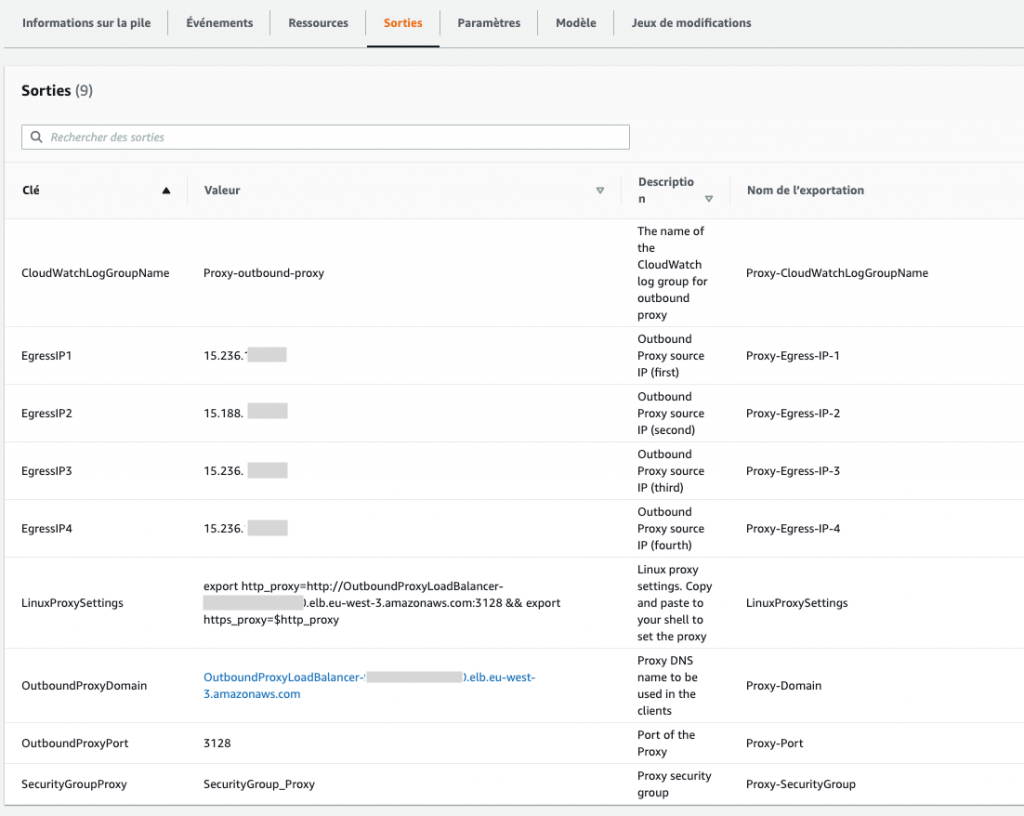Select the OutboundProxyPort key cell

click(74, 743)
